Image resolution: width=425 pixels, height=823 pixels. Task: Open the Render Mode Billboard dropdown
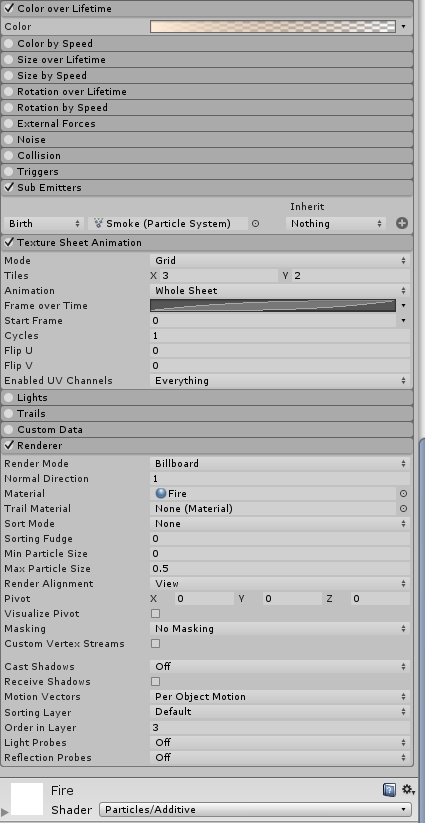pos(280,463)
